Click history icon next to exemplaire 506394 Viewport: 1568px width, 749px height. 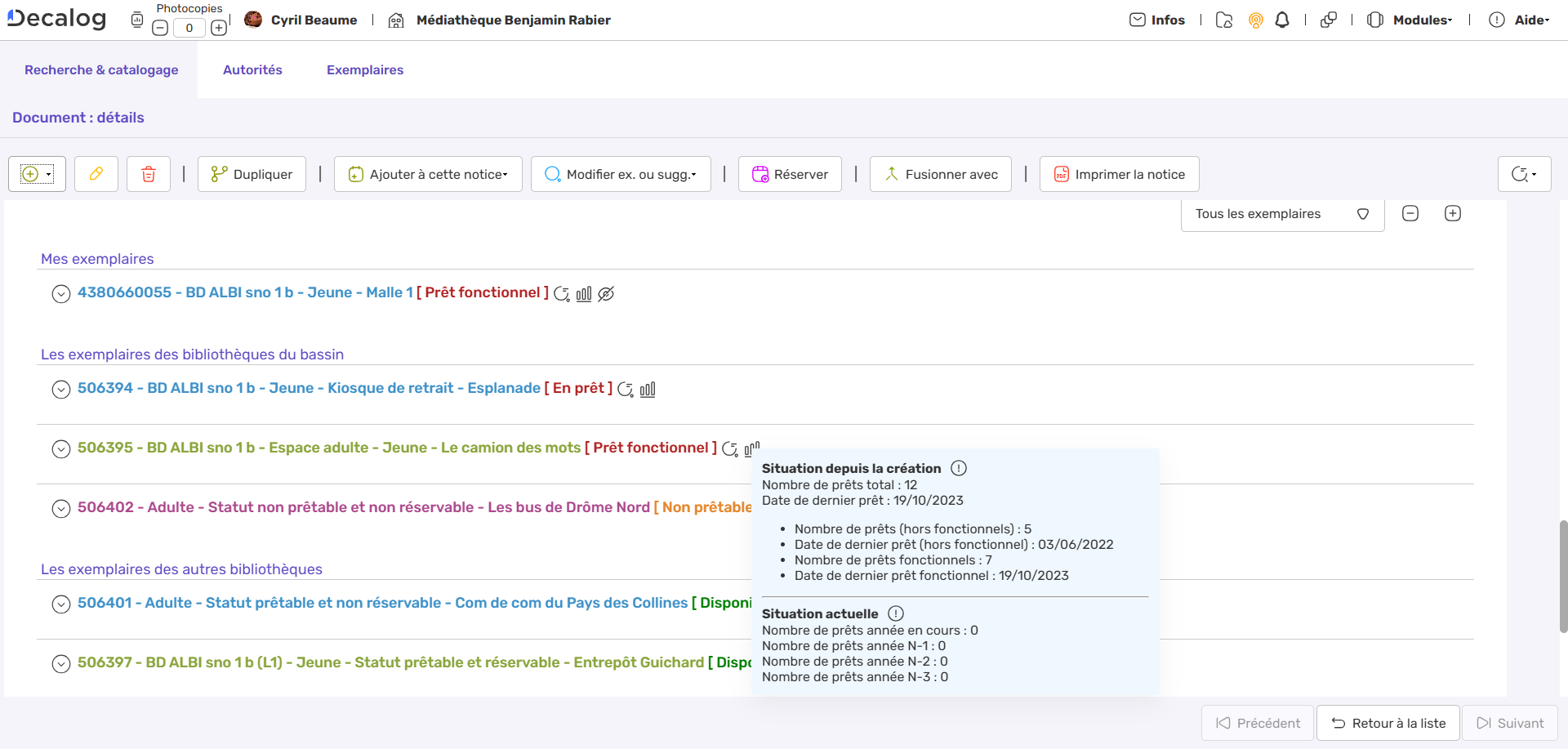coord(626,390)
